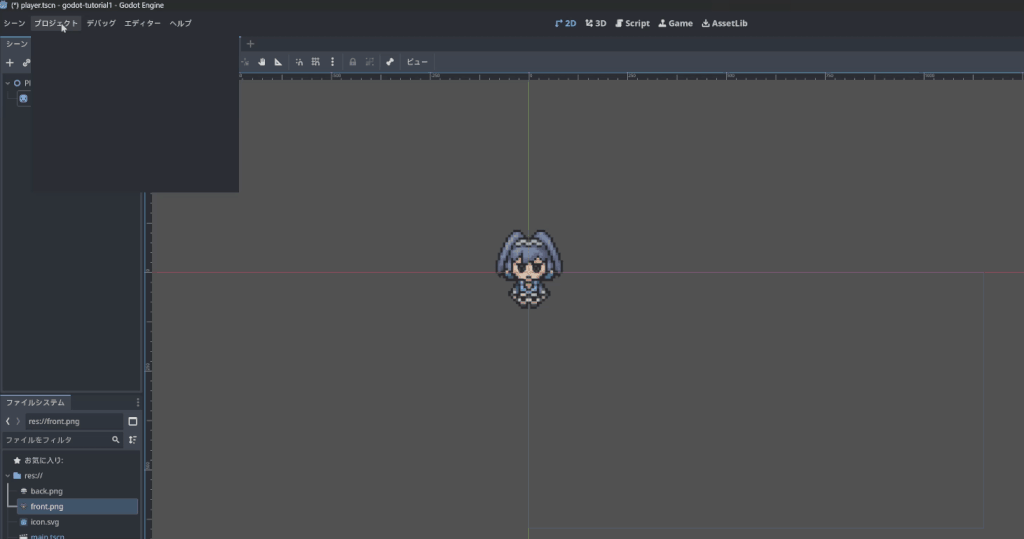Group the selected node's children
This screenshot has height=539, width=1024.
click(370, 62)
